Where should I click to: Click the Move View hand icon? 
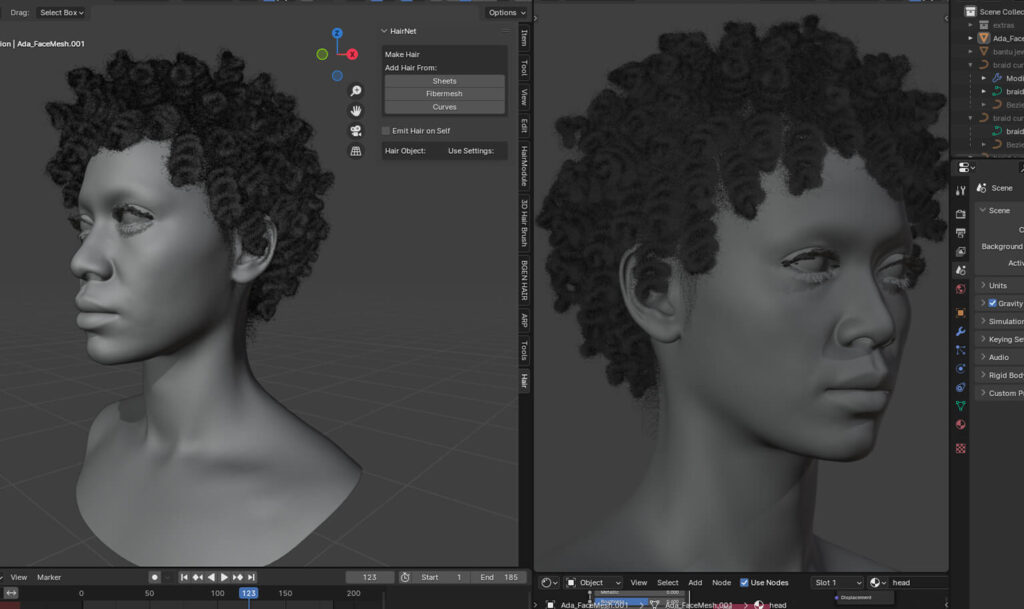pyautogui.click(x=356, y=111)
